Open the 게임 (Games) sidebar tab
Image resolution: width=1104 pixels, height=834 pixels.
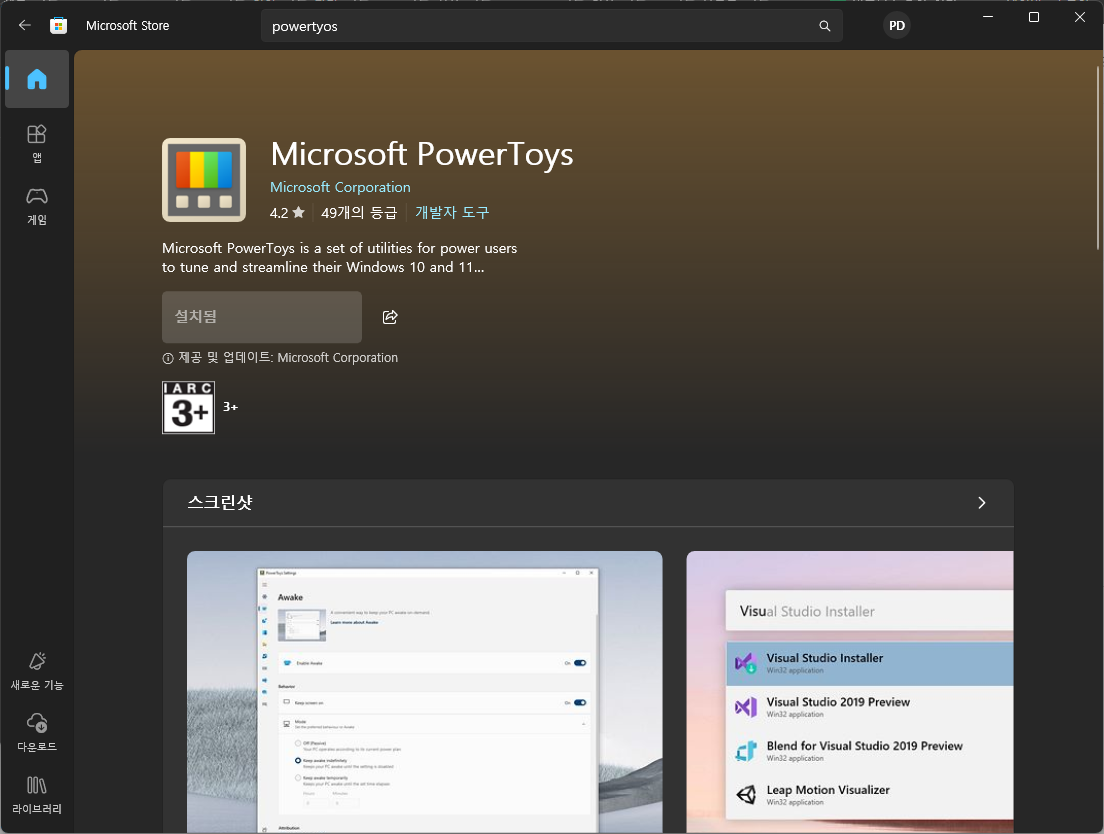coord(37,206)
